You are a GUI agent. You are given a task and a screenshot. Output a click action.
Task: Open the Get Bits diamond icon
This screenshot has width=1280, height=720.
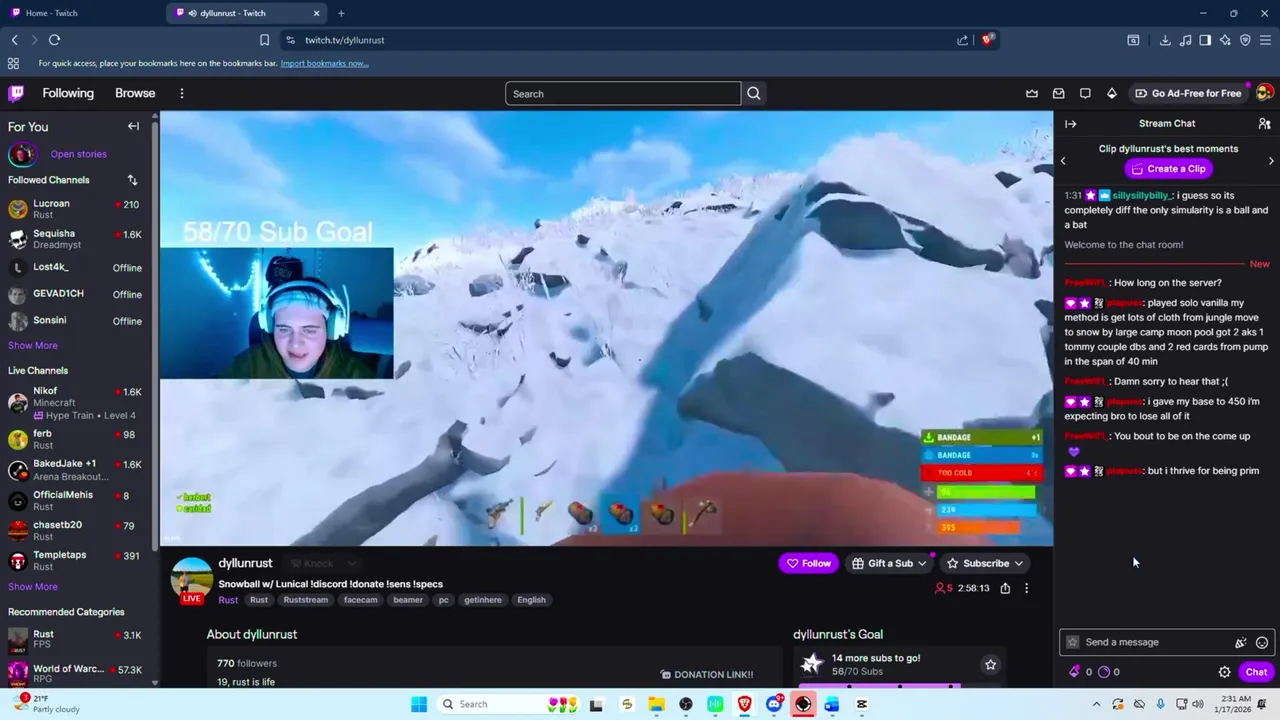coord(1112,93)
